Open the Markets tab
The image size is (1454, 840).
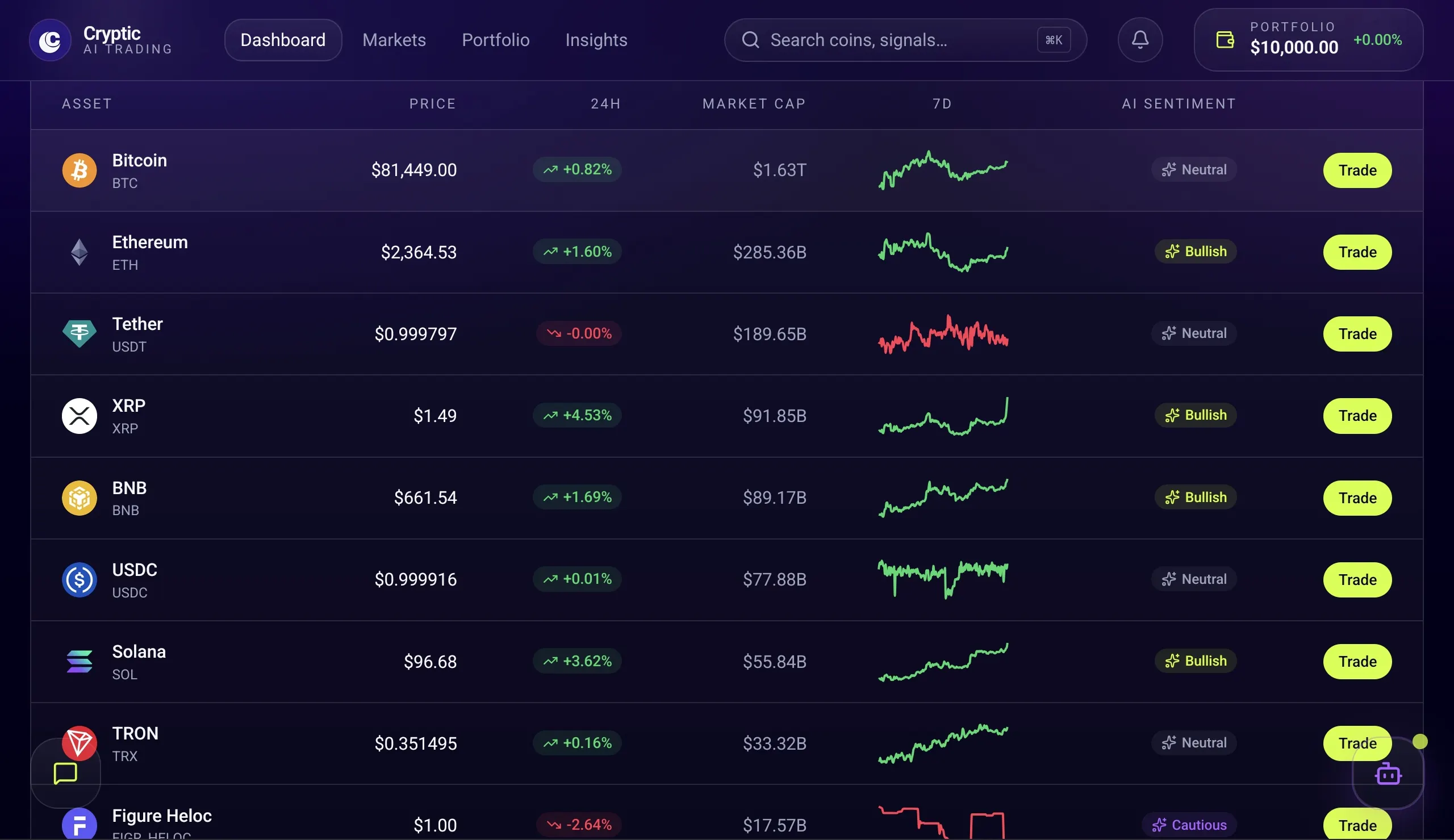[394, 40]
